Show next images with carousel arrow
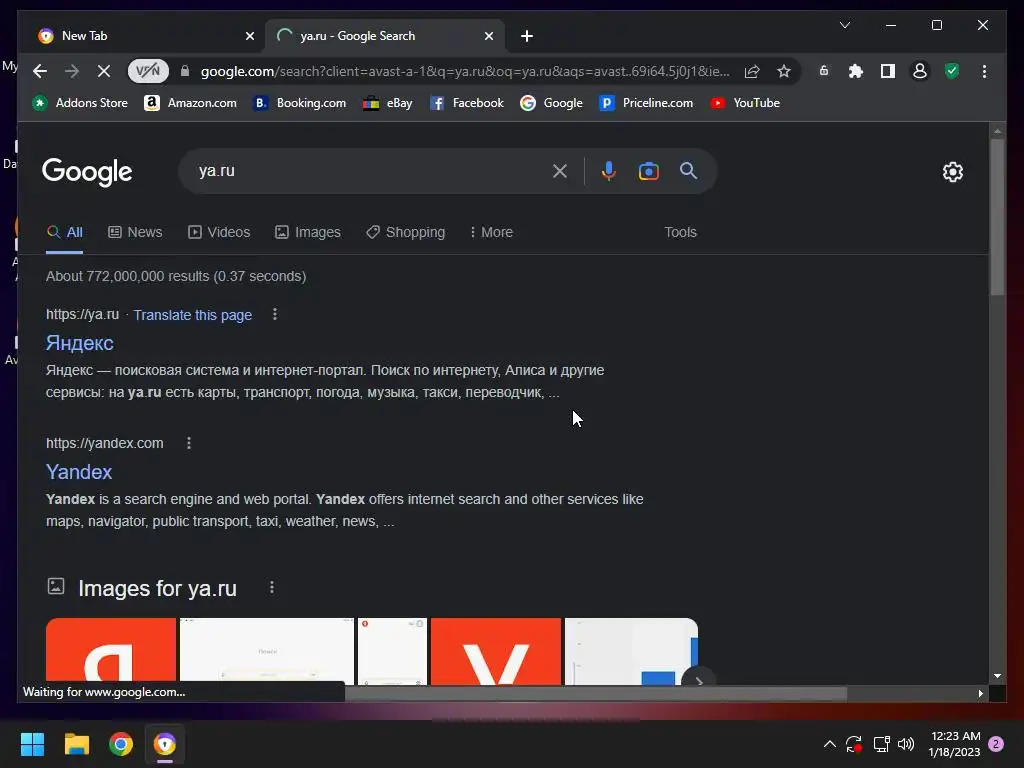The height and width of the screenshot is (768, 1024). click(699, 679)
